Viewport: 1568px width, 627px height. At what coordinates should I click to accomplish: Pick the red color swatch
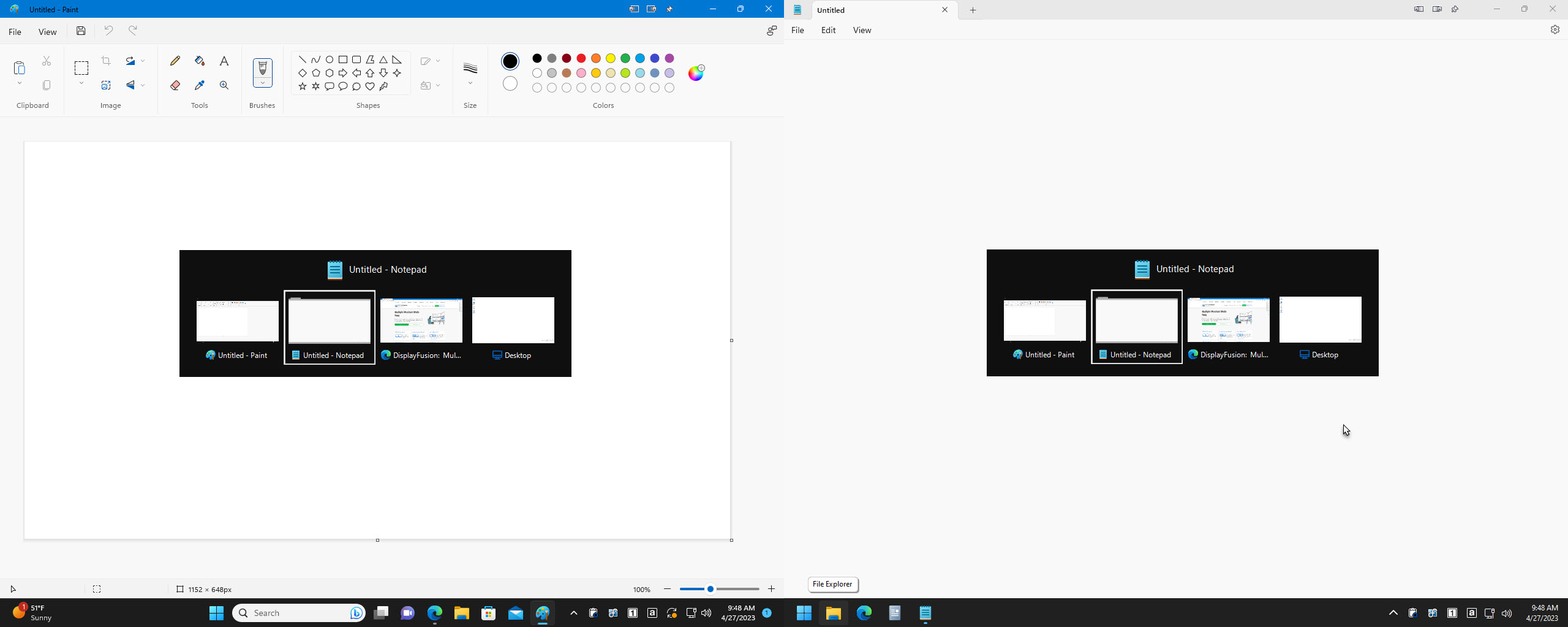(581, 58)
